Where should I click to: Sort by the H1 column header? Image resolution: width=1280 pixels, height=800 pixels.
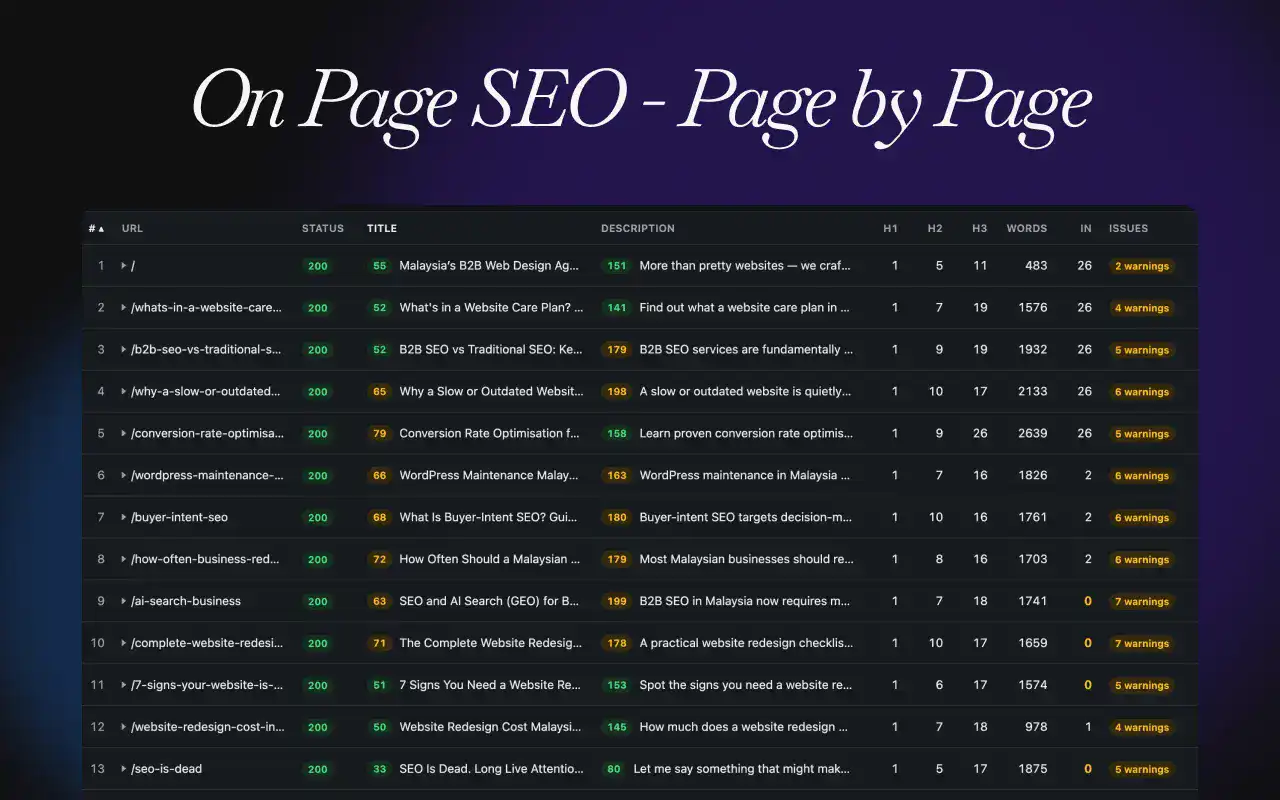890,228
